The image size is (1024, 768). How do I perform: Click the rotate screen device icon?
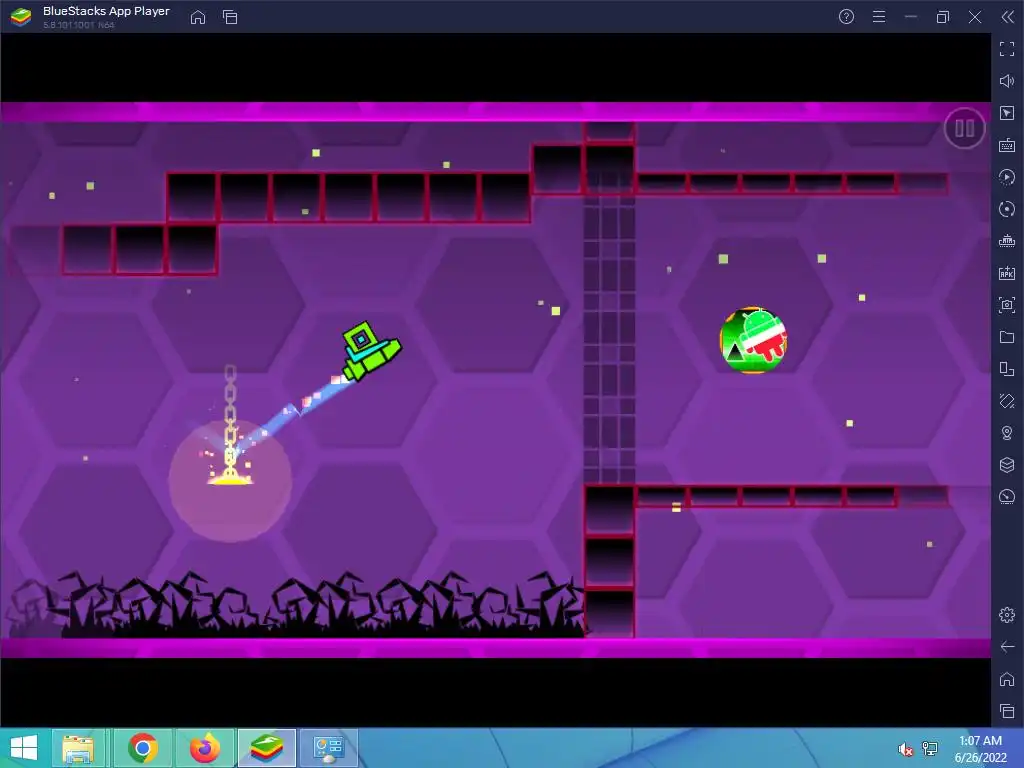[x=1007, y=369]
